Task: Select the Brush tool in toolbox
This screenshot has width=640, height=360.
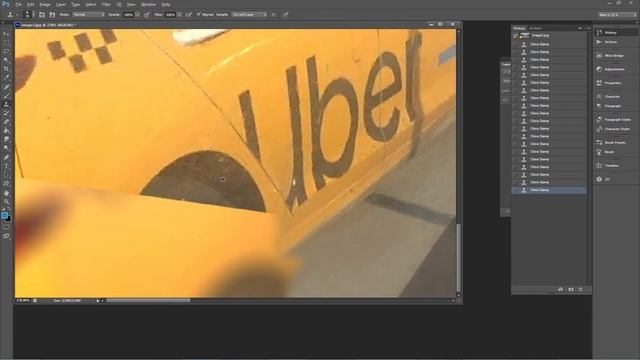Action: 6,96
